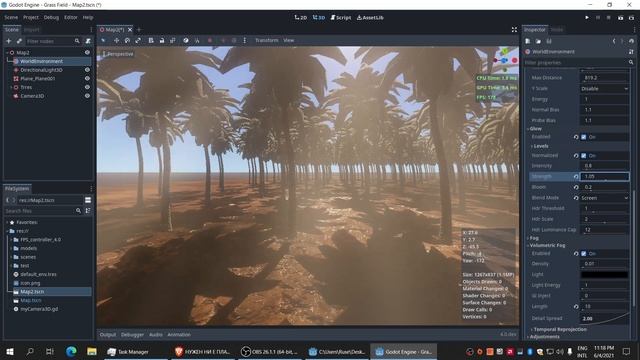
Task: Play the project with the play button
Action: [587, 18]
